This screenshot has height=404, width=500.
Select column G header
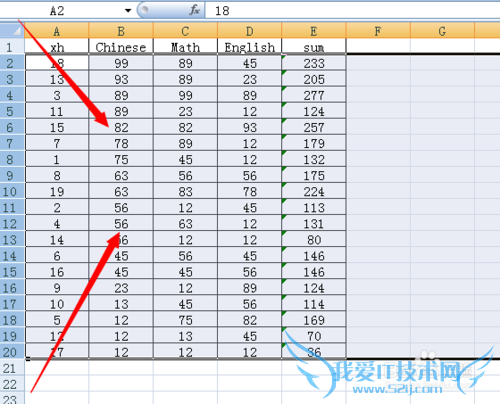442,31
